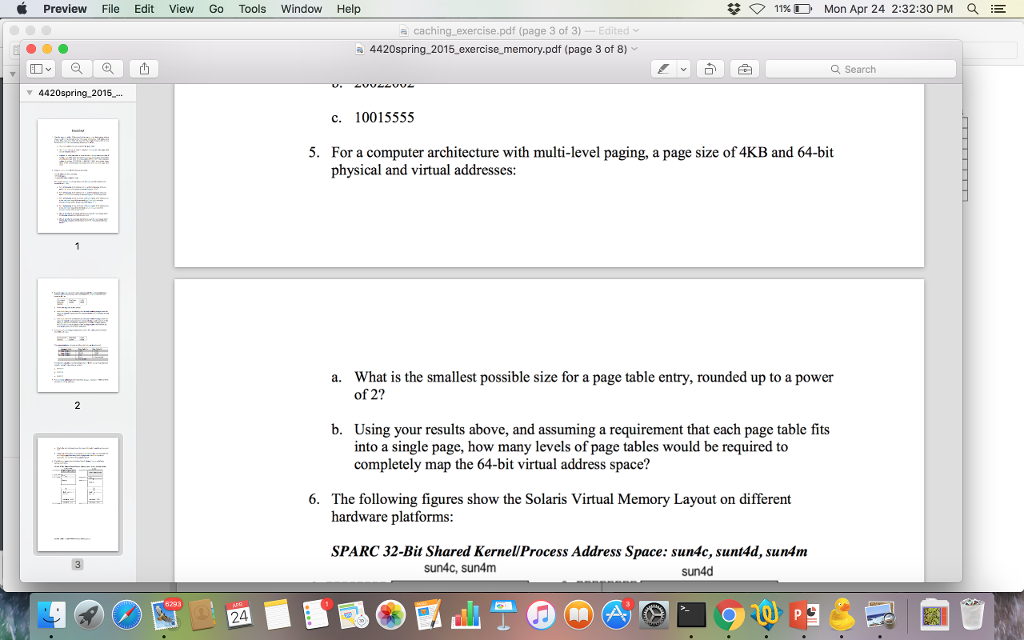Viewport: 1024px width, 640px height.
Task: Open the Share sheet icon
Action: pyautogui.click(x=144, y=68)
